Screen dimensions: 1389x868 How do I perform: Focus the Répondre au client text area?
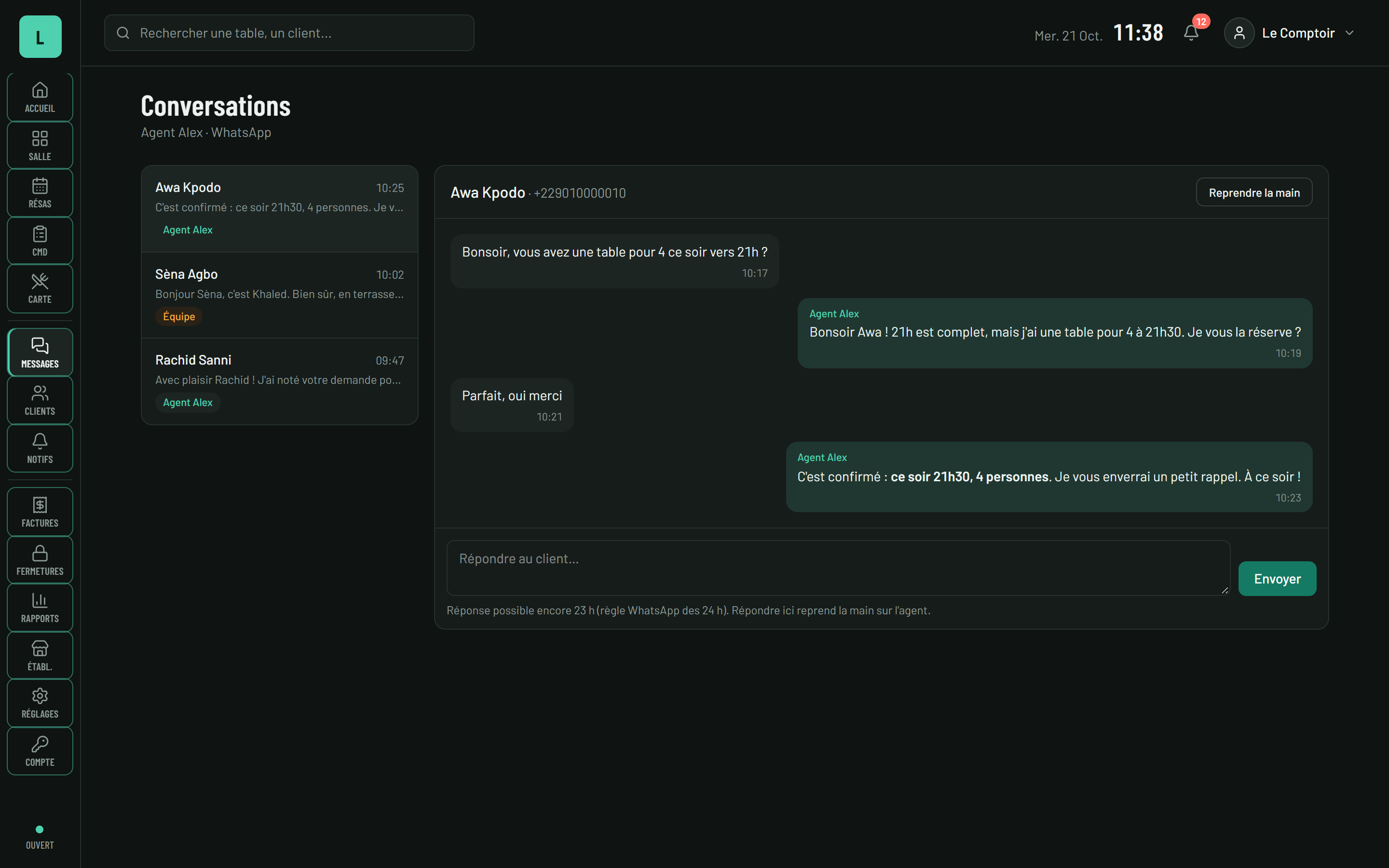click(x=838, y=568)
